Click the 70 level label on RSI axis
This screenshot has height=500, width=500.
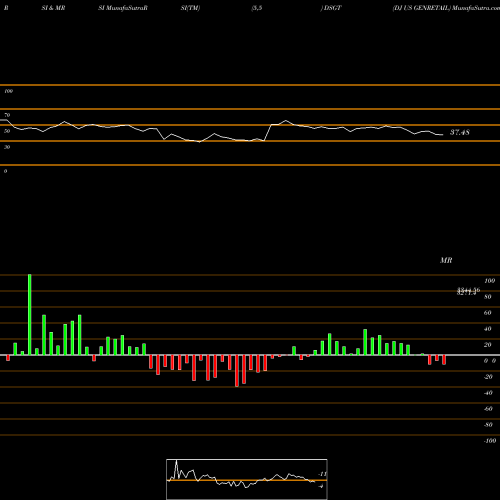coord(7,115)
